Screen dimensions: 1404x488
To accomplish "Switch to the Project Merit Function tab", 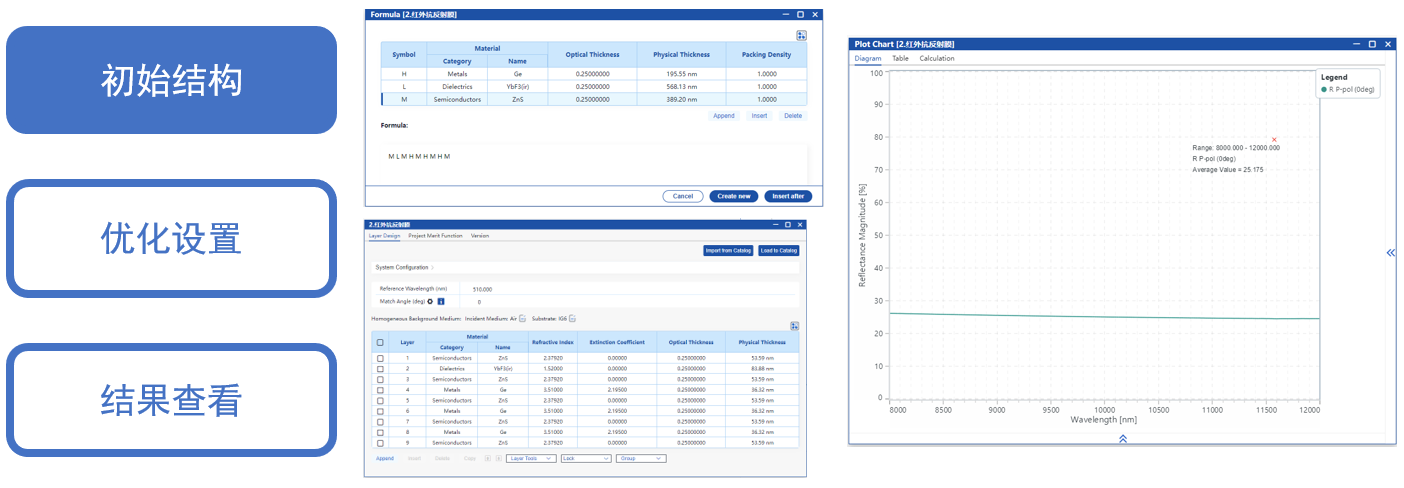I will [x=435, y=235].
